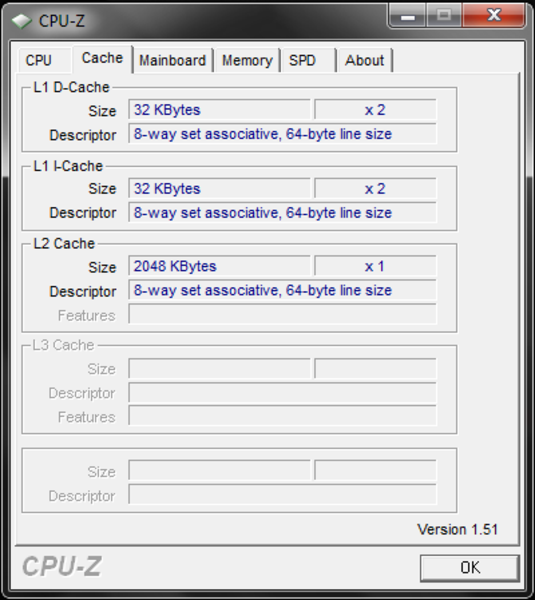Click the empty L2 Cache Features field
The image size is (535, 600).
point(282,314)
